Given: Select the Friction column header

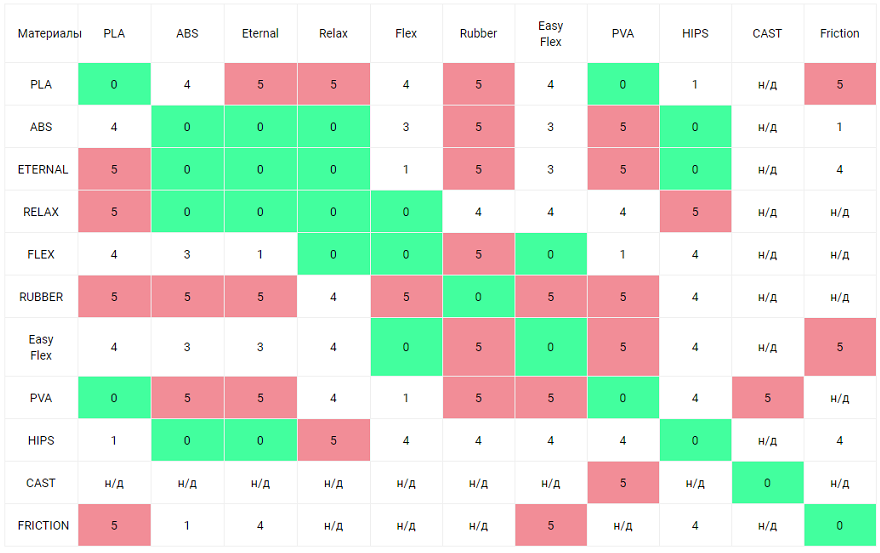Looking at the screenshot, I should pyautogui.click(x=839, y=34).
